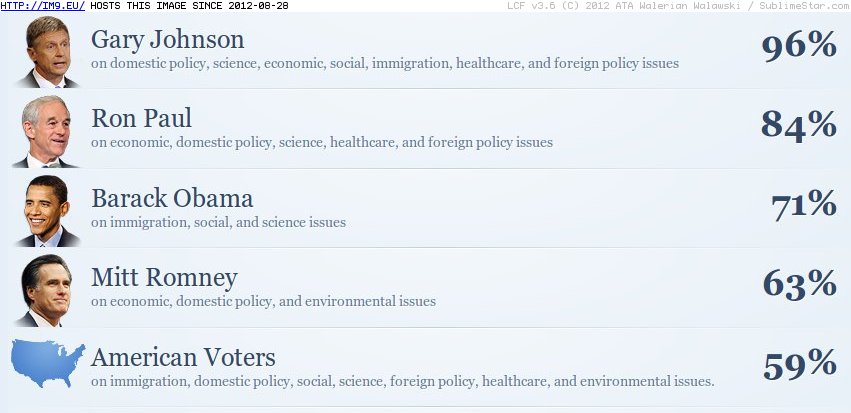The image size is (851, 413).
Task: Select the Gary Johnson name heading
Action: pos(167,41)
